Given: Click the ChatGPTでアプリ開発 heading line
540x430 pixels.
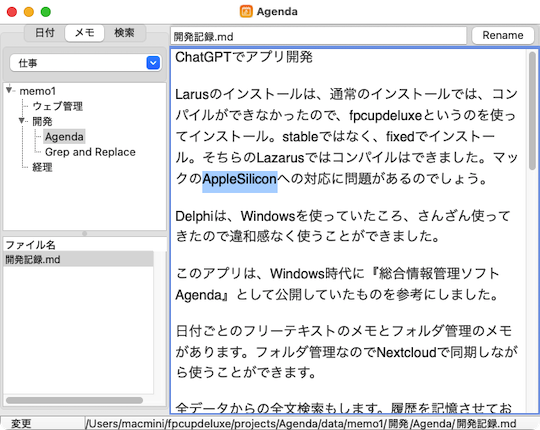Looking at the screenshot, I should (244, 57).
